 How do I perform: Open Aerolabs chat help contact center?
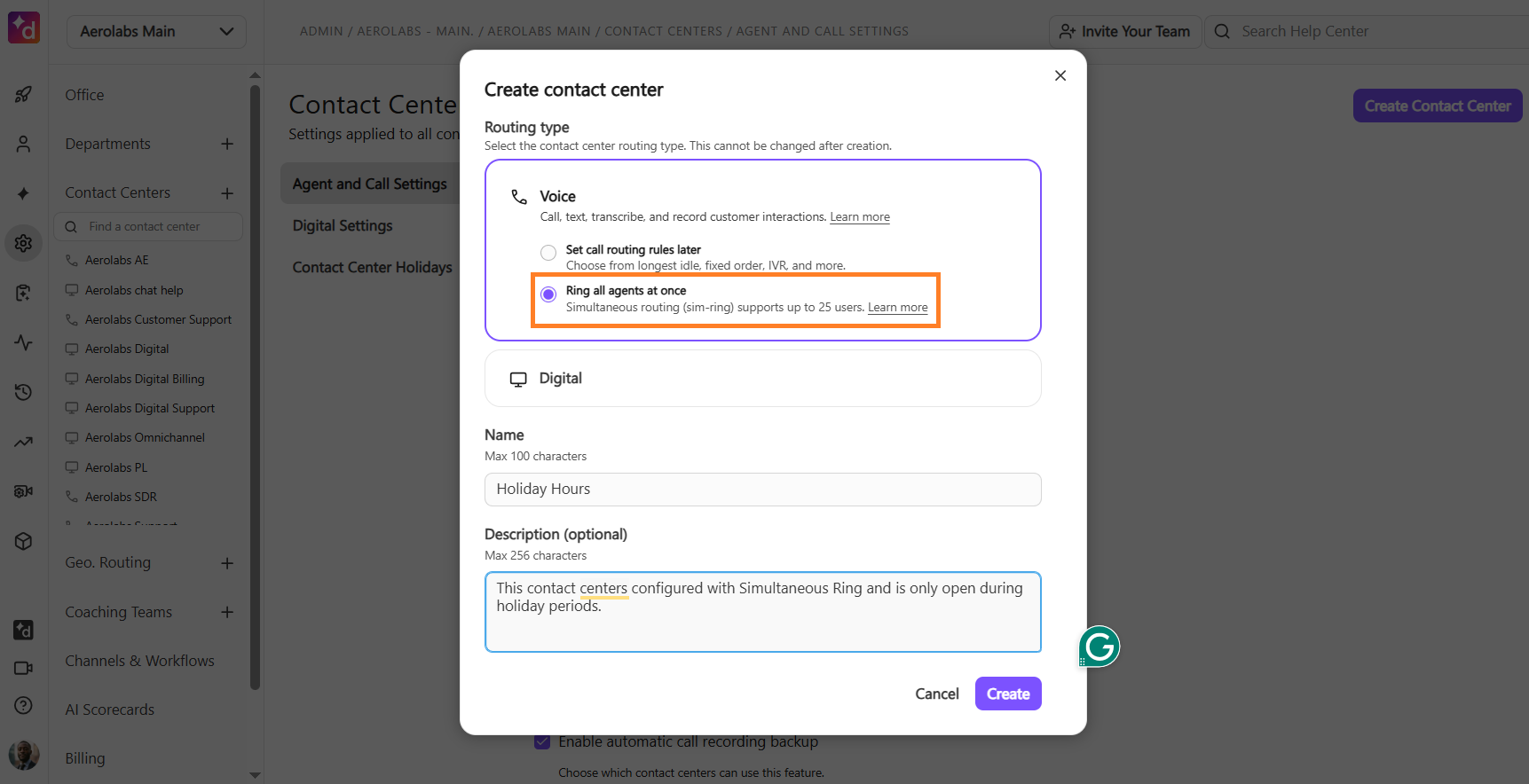[134, 290]
